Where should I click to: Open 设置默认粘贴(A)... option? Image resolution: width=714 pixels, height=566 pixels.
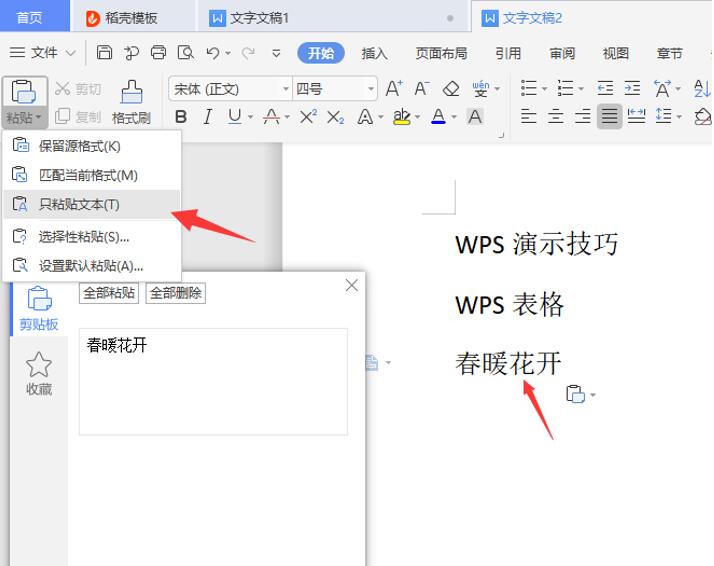point(92,266)
